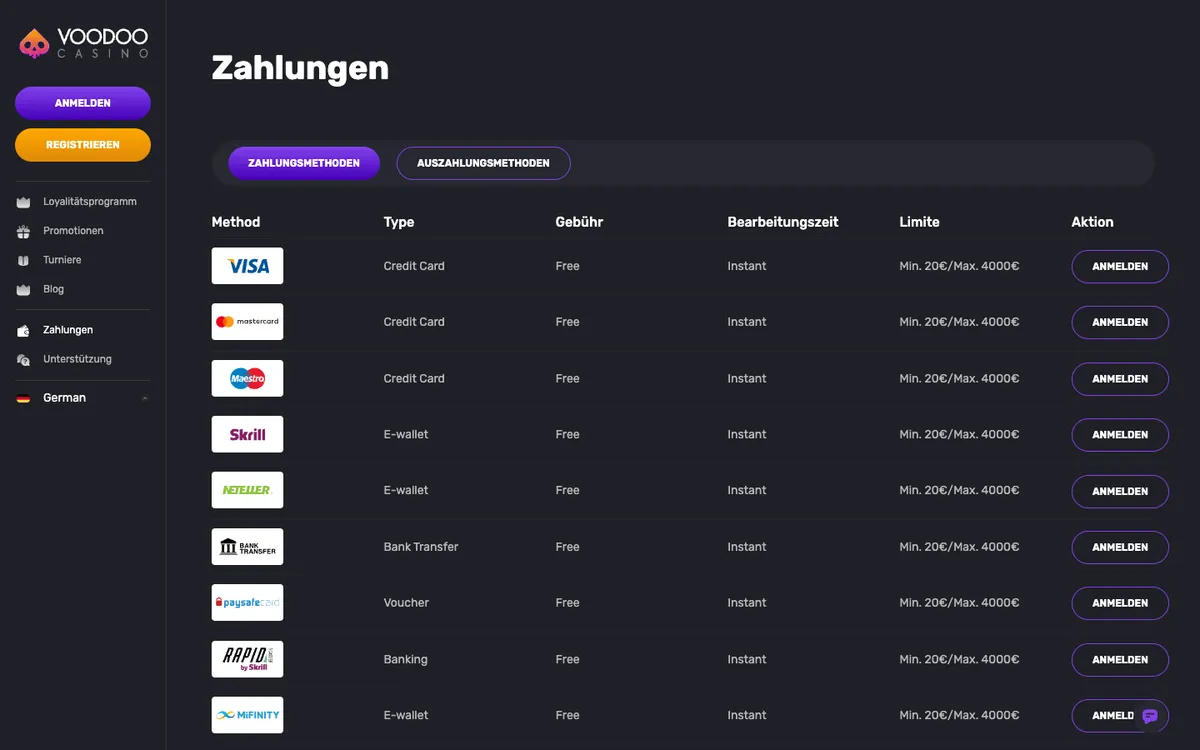
Task: Click E-wallet in the Skrill row
Action: pyautogui.click(x=406, y=434)
